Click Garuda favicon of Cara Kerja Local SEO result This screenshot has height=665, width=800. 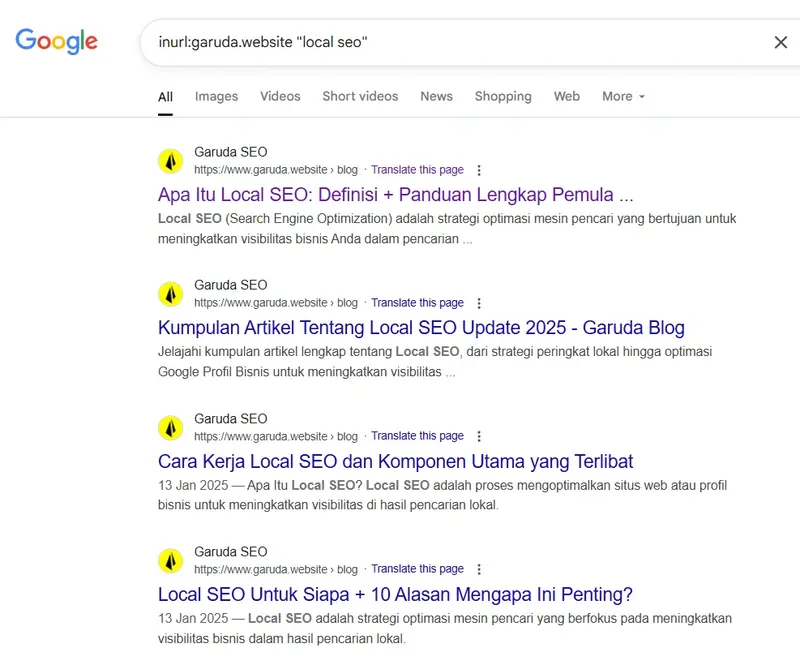(171, 428)
